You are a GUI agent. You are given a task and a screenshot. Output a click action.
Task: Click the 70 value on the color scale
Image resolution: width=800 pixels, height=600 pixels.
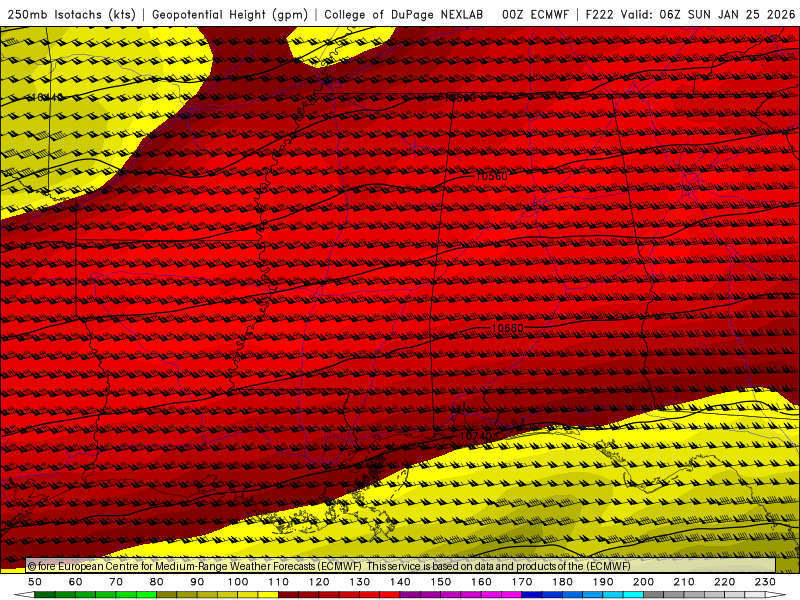pos(116,582)
